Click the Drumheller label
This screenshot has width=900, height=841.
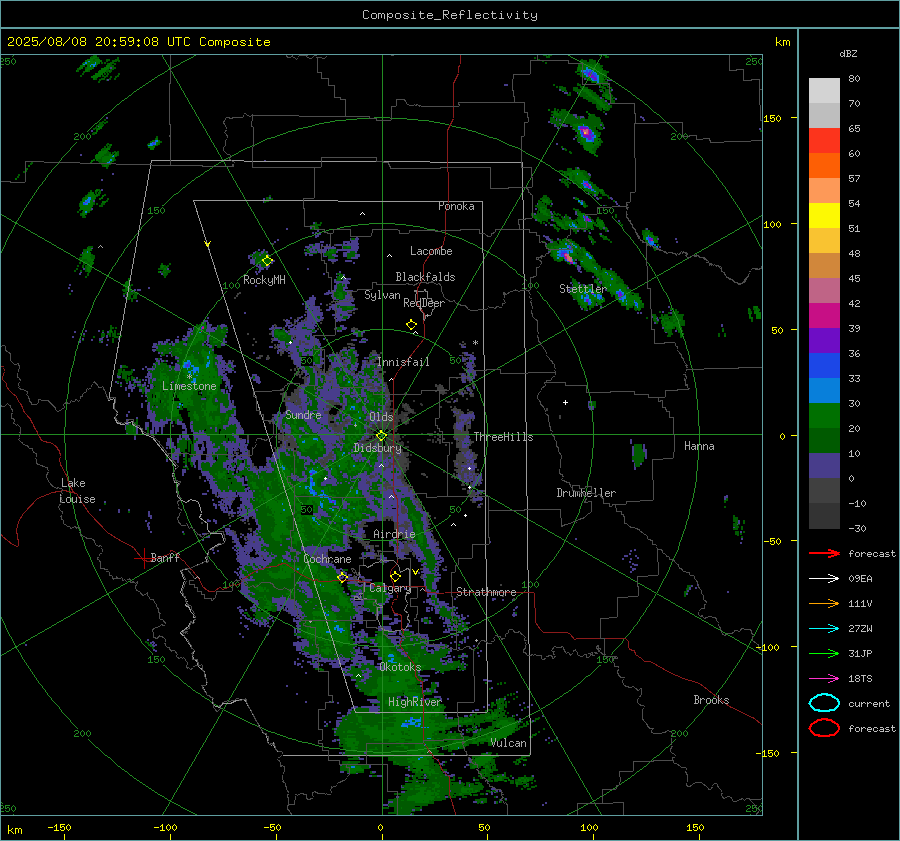[x=586, y=493]
